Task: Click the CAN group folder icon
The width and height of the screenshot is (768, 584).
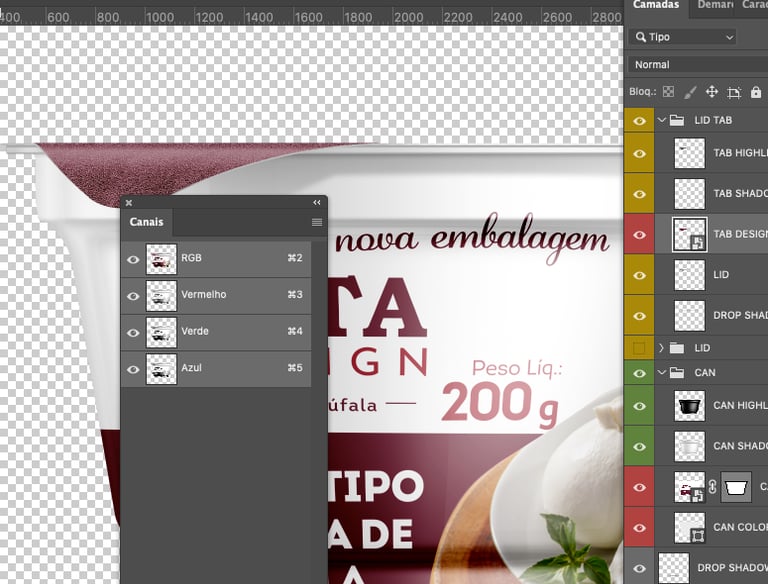Action: click(677, 372)
